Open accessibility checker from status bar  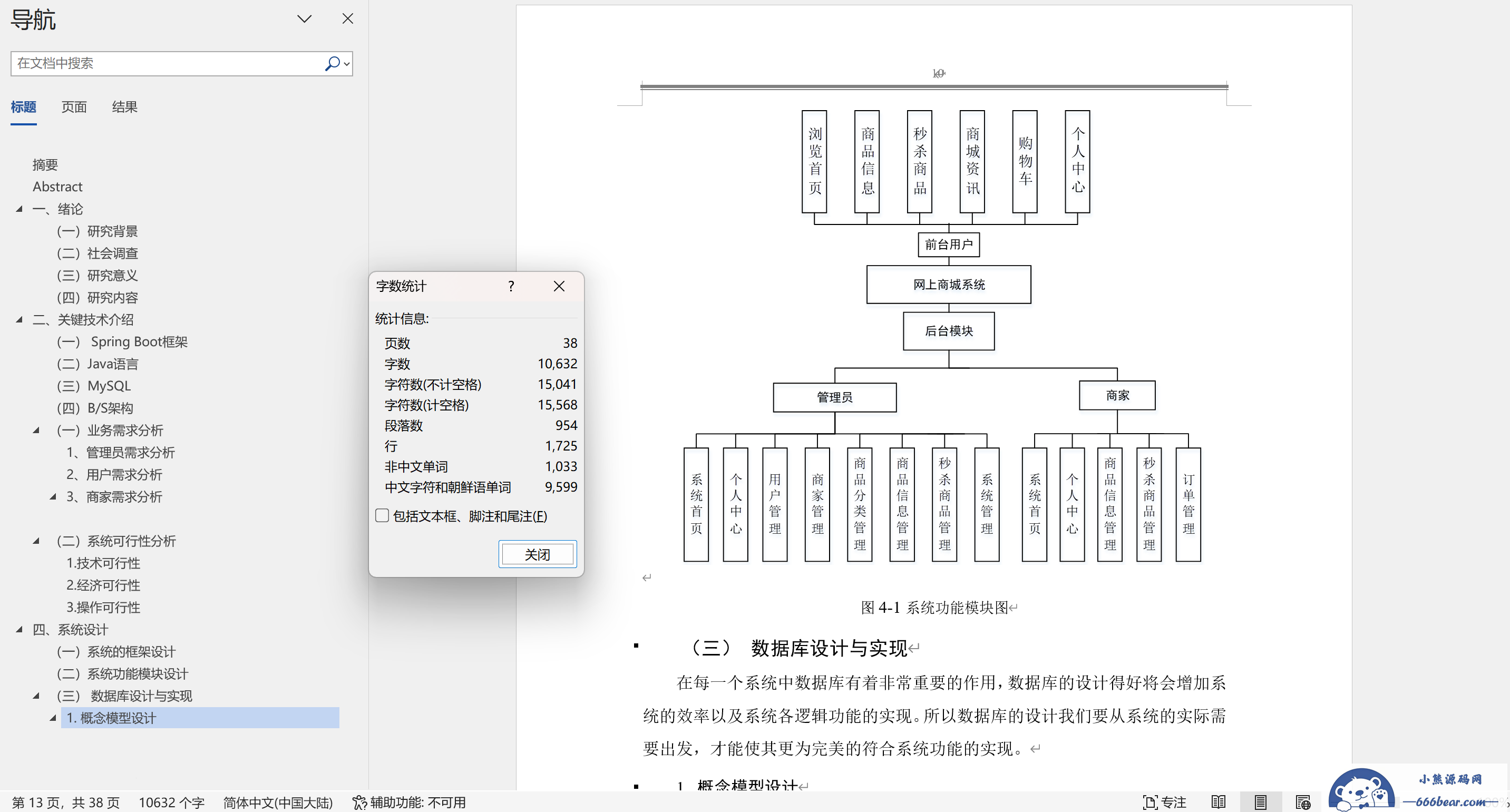pyautogui.click(x=408, y=802)
